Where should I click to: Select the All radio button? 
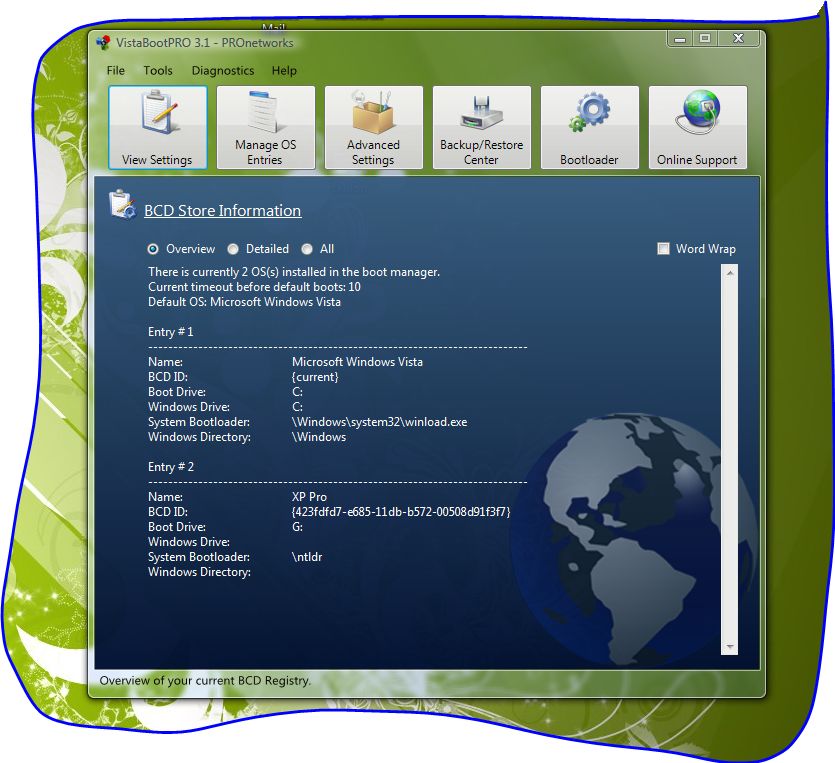point(307,249)
